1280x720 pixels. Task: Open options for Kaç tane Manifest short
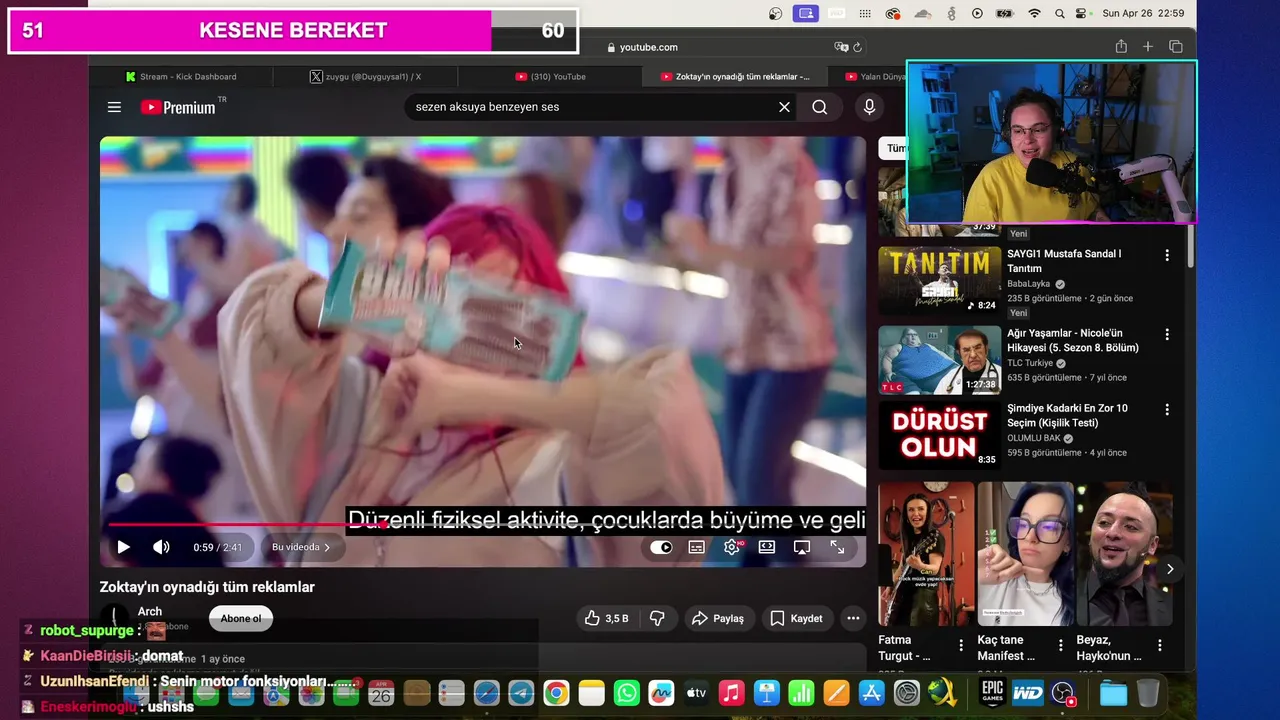coord(1061,646)
